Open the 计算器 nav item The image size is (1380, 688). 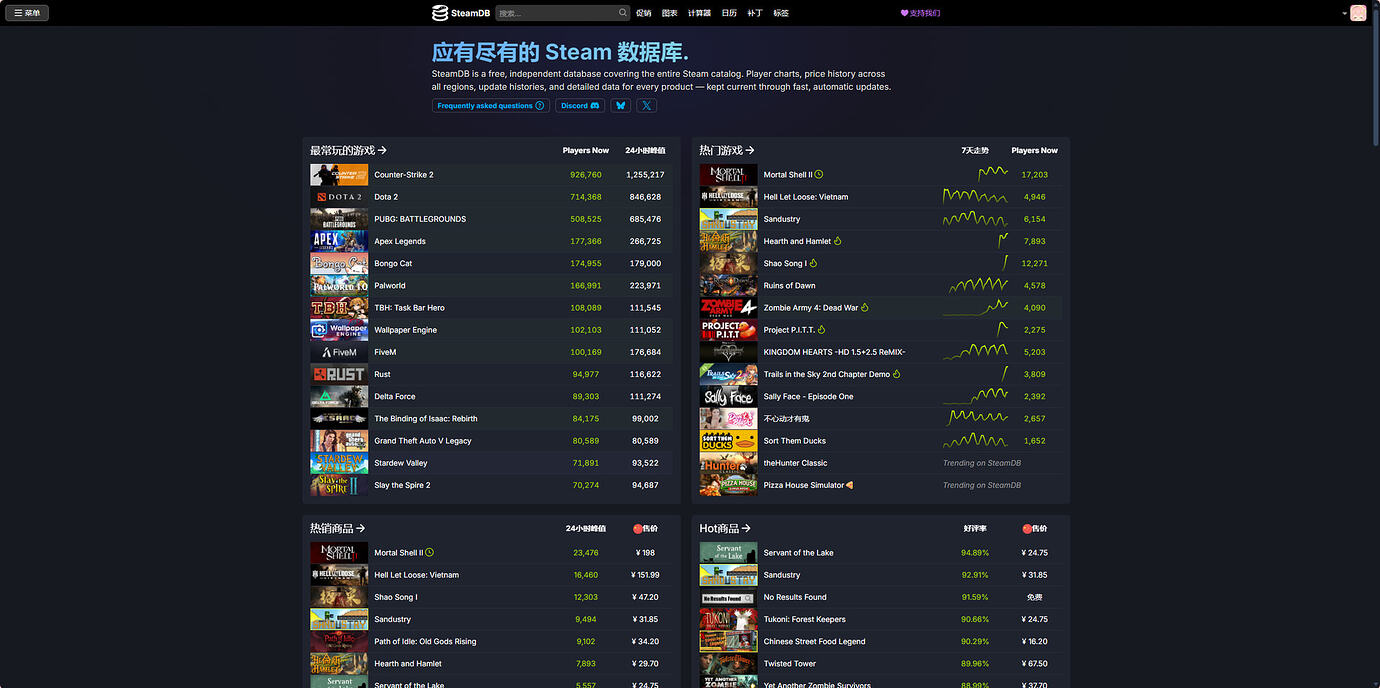(x=700, y=13)
